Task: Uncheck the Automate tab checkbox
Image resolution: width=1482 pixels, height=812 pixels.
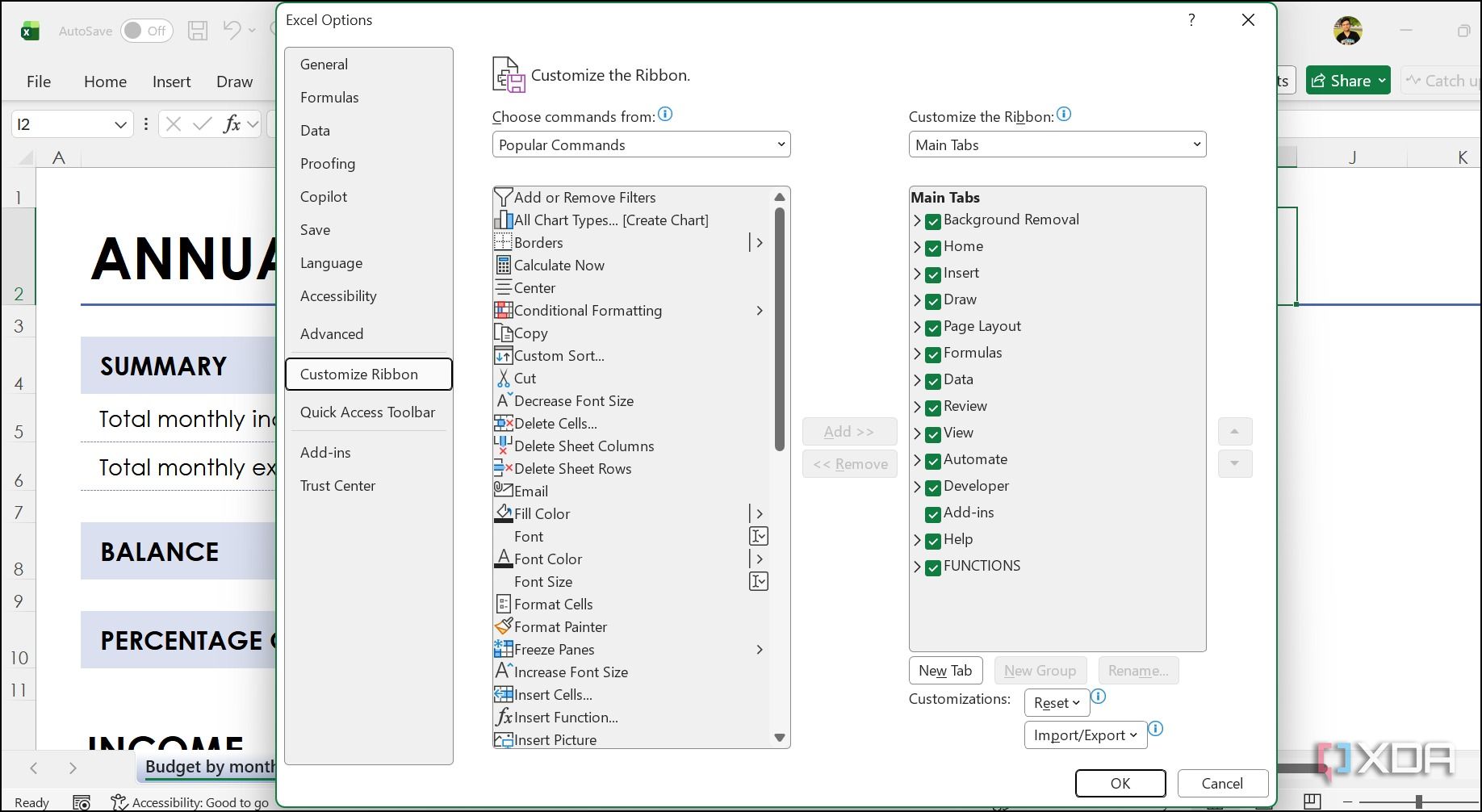Action: (x=933, y=461)
